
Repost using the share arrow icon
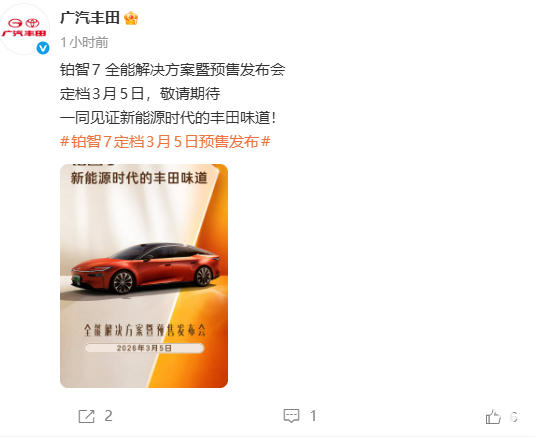click(x=86, y=417)
